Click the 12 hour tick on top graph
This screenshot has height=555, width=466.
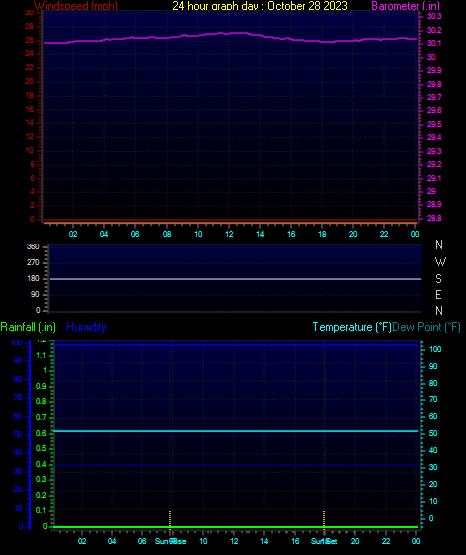[229, 234]
